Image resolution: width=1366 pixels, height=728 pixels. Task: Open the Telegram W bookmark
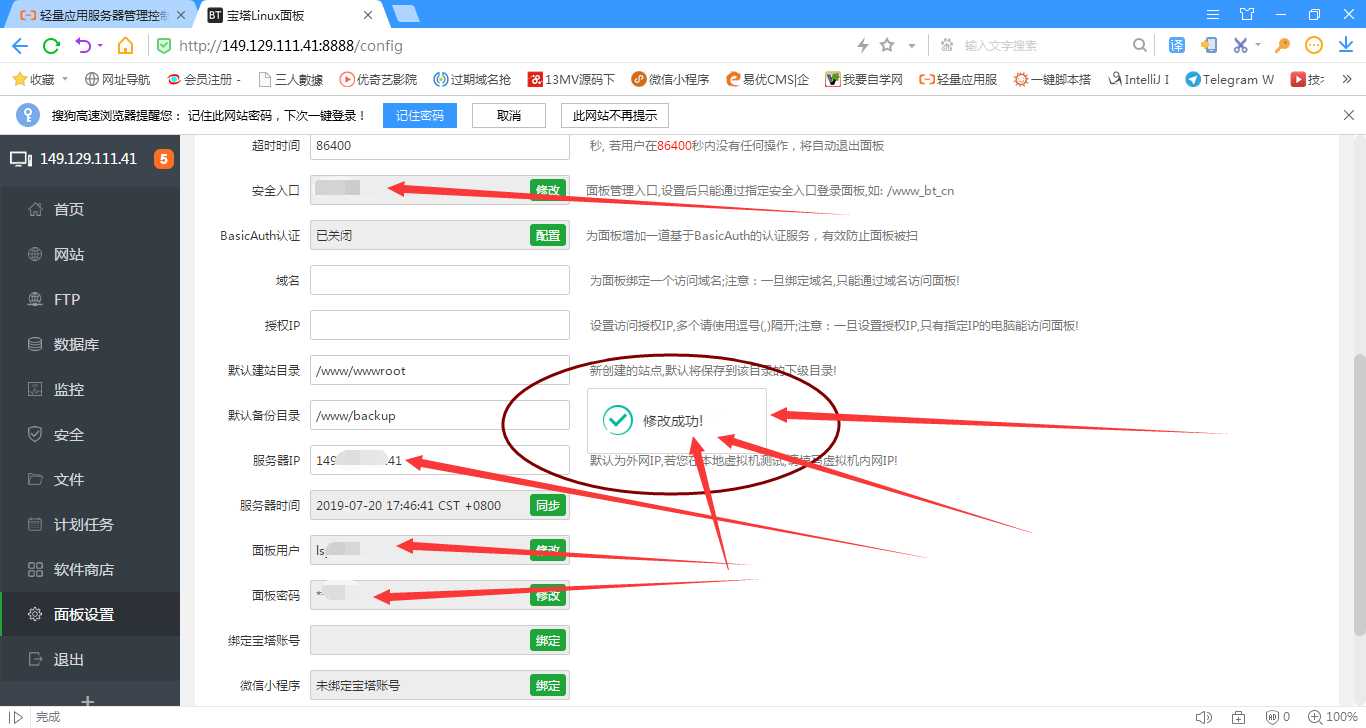[1230, 79]
